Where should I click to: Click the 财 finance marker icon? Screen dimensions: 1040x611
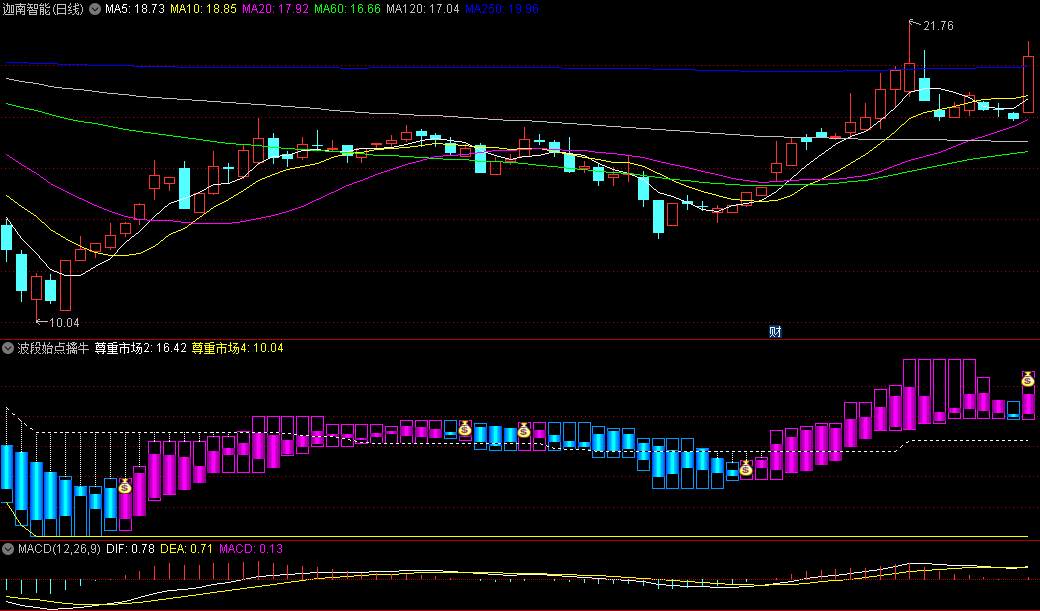(775, 332)
